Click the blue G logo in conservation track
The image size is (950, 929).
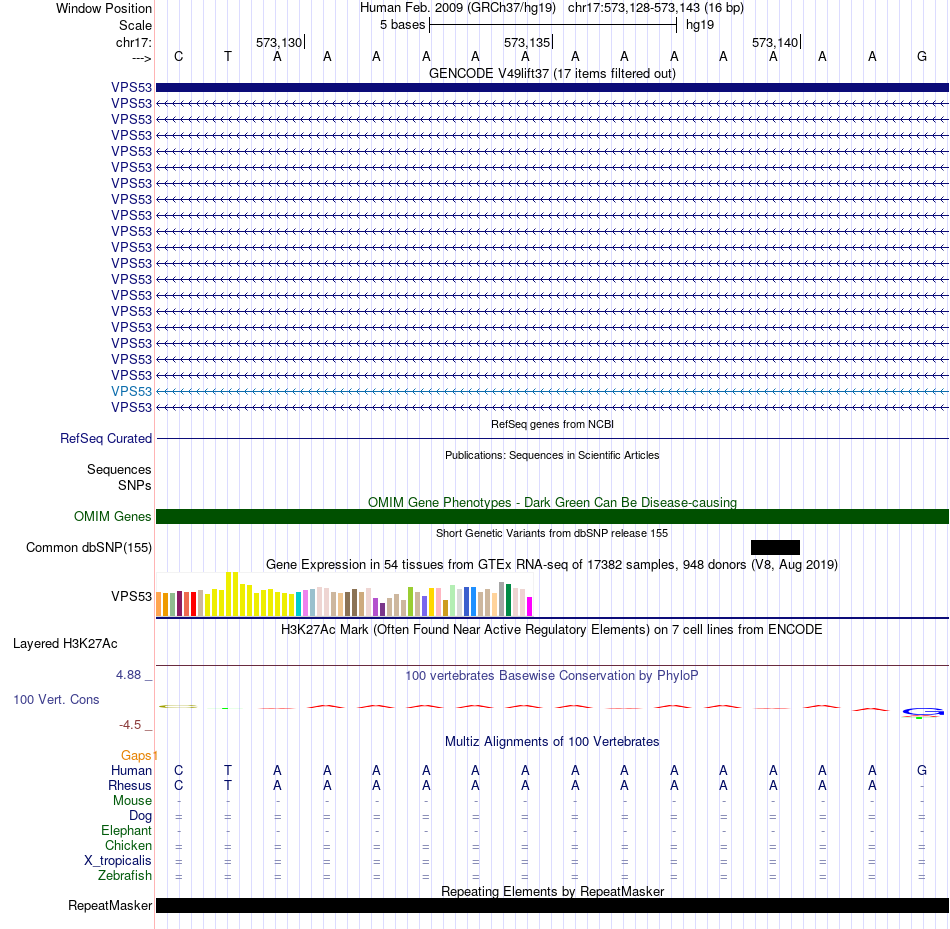(923, 712)
